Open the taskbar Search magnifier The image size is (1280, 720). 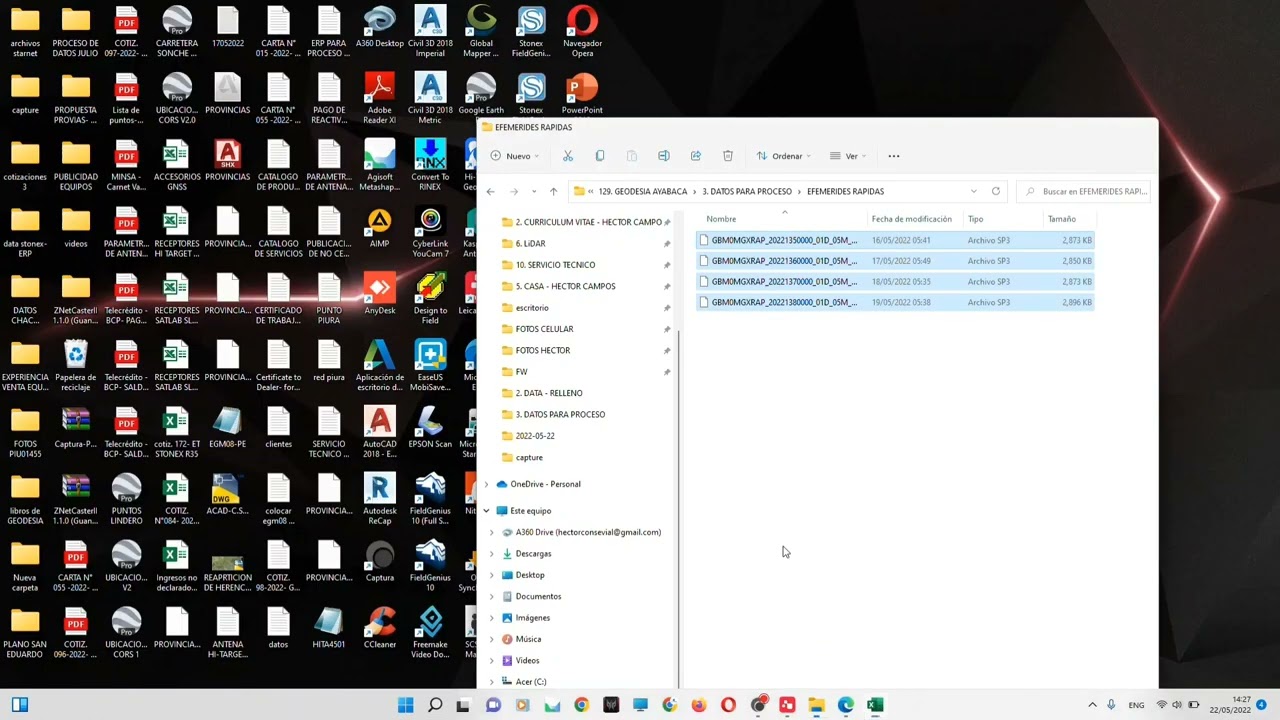click(435, 705)
